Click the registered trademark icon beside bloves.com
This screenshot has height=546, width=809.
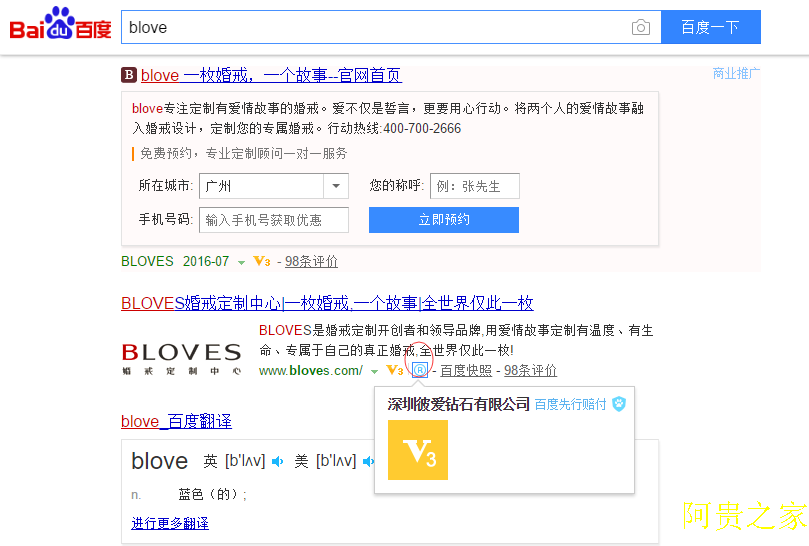pos(420,370)
